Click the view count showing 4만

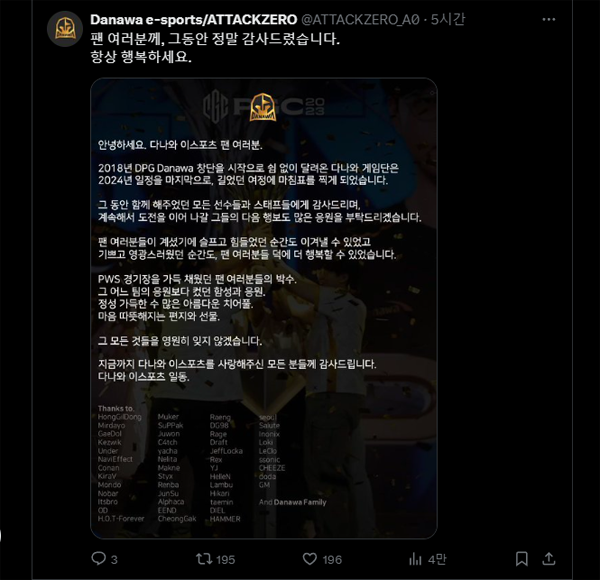pyautogui.click(x=437, y=560)
